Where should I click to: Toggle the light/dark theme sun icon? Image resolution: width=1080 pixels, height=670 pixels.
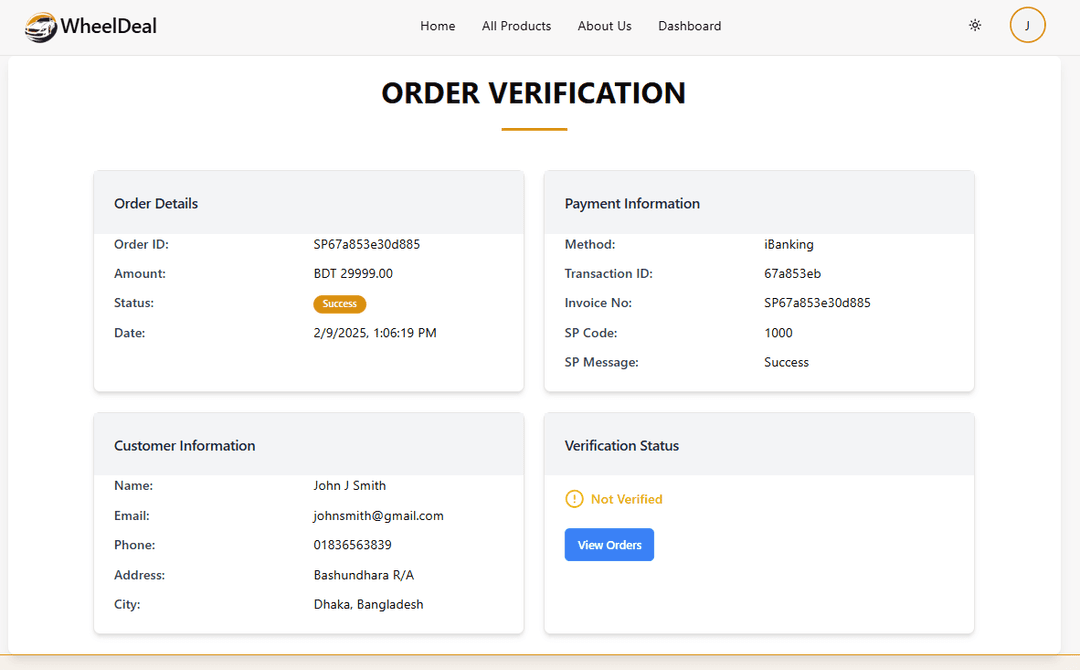[x=975, y=26]
